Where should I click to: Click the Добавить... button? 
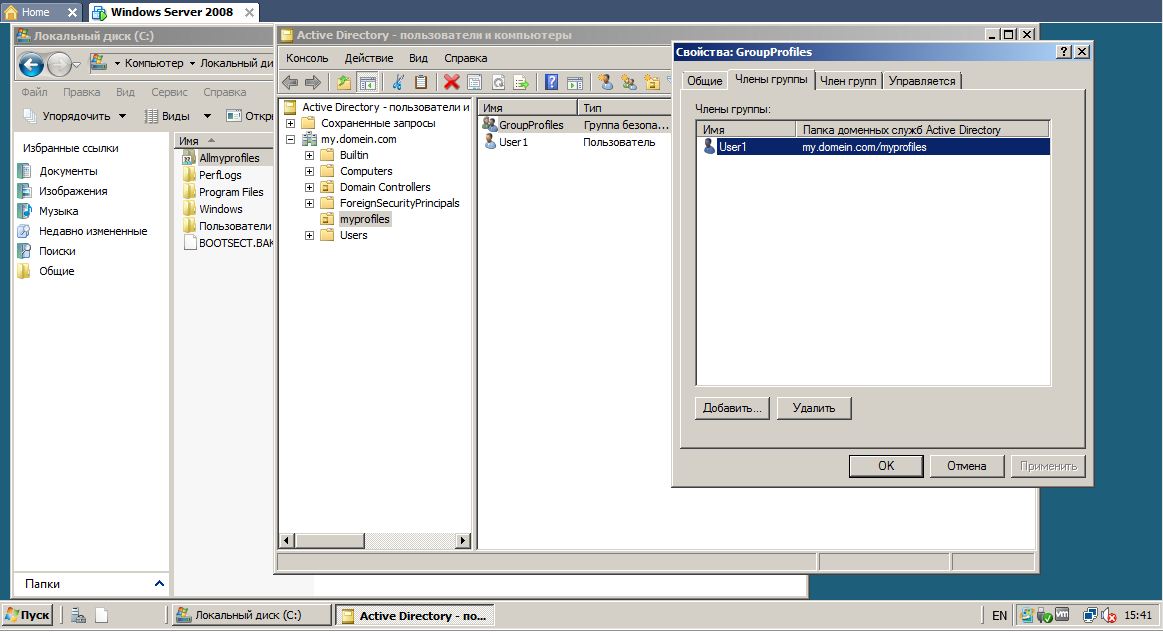click(732, 408)
